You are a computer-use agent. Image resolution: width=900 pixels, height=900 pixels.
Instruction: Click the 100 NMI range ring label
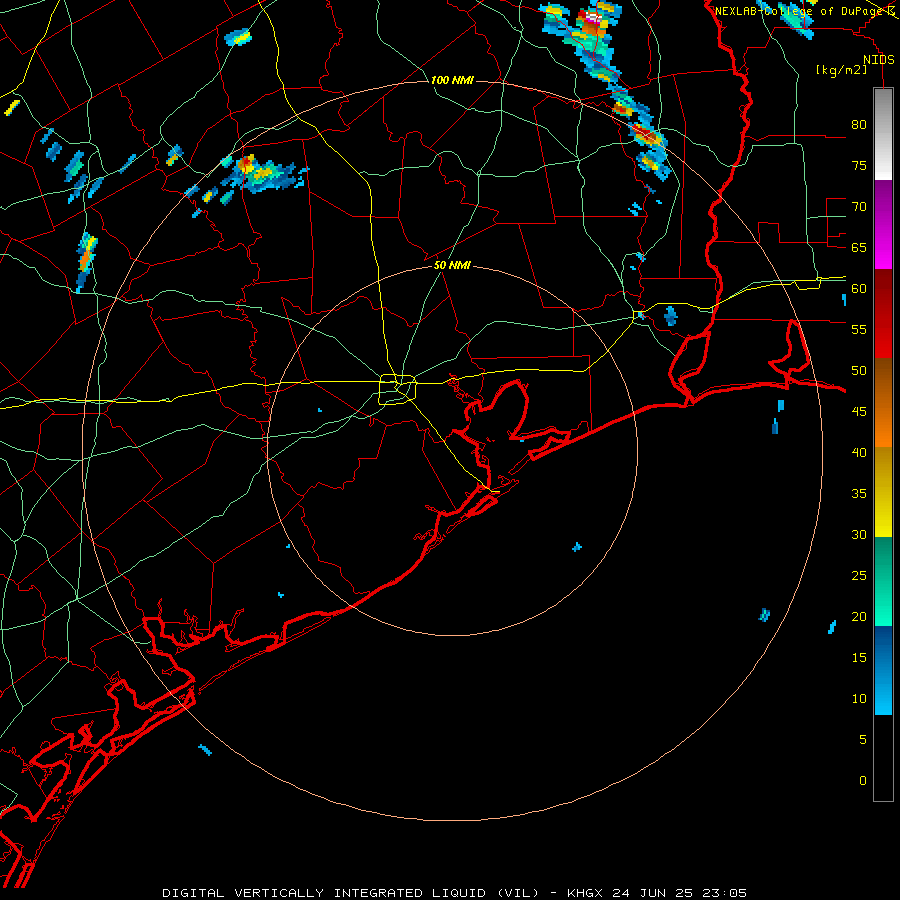coord(452,80)
